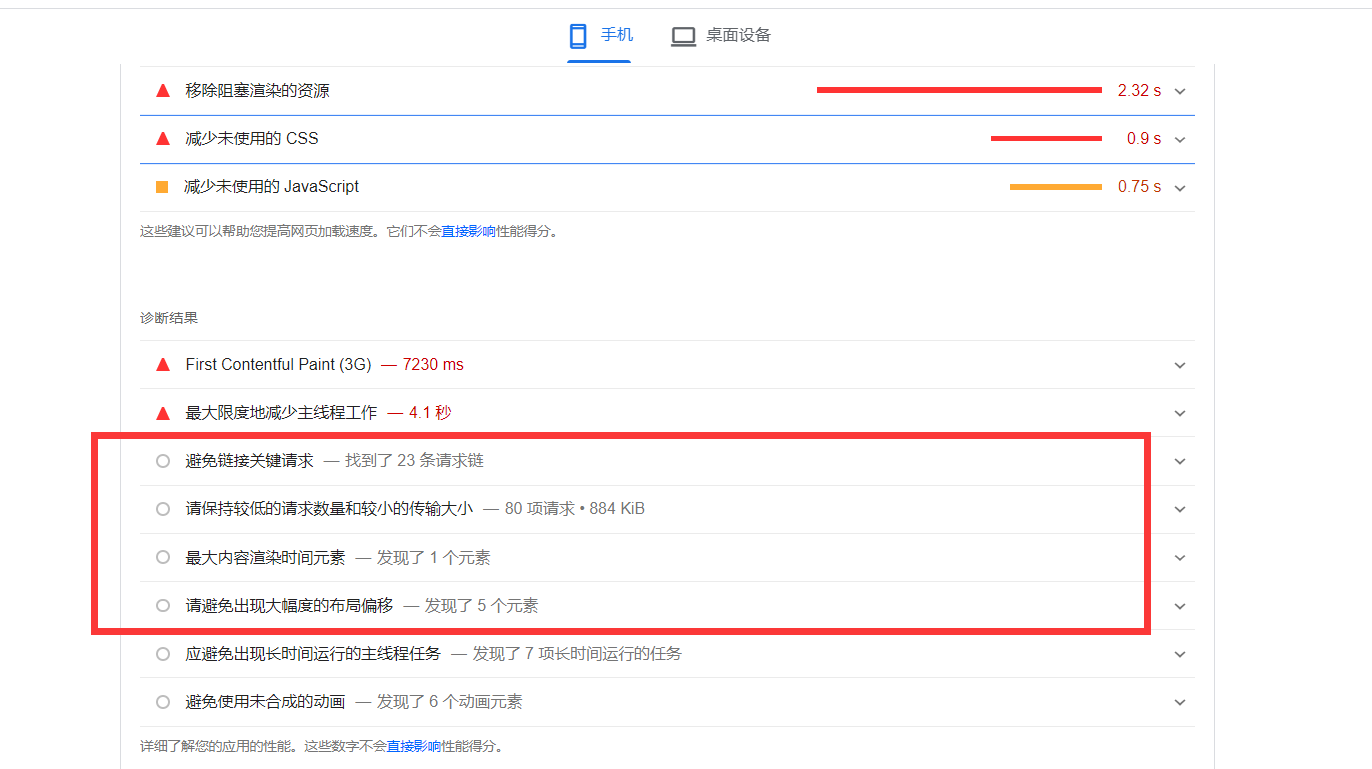Viewport: 1372px width, 769px height.
Task: Expand the 最大限度地减少主线程工作 chevron
Action: 1180,413
